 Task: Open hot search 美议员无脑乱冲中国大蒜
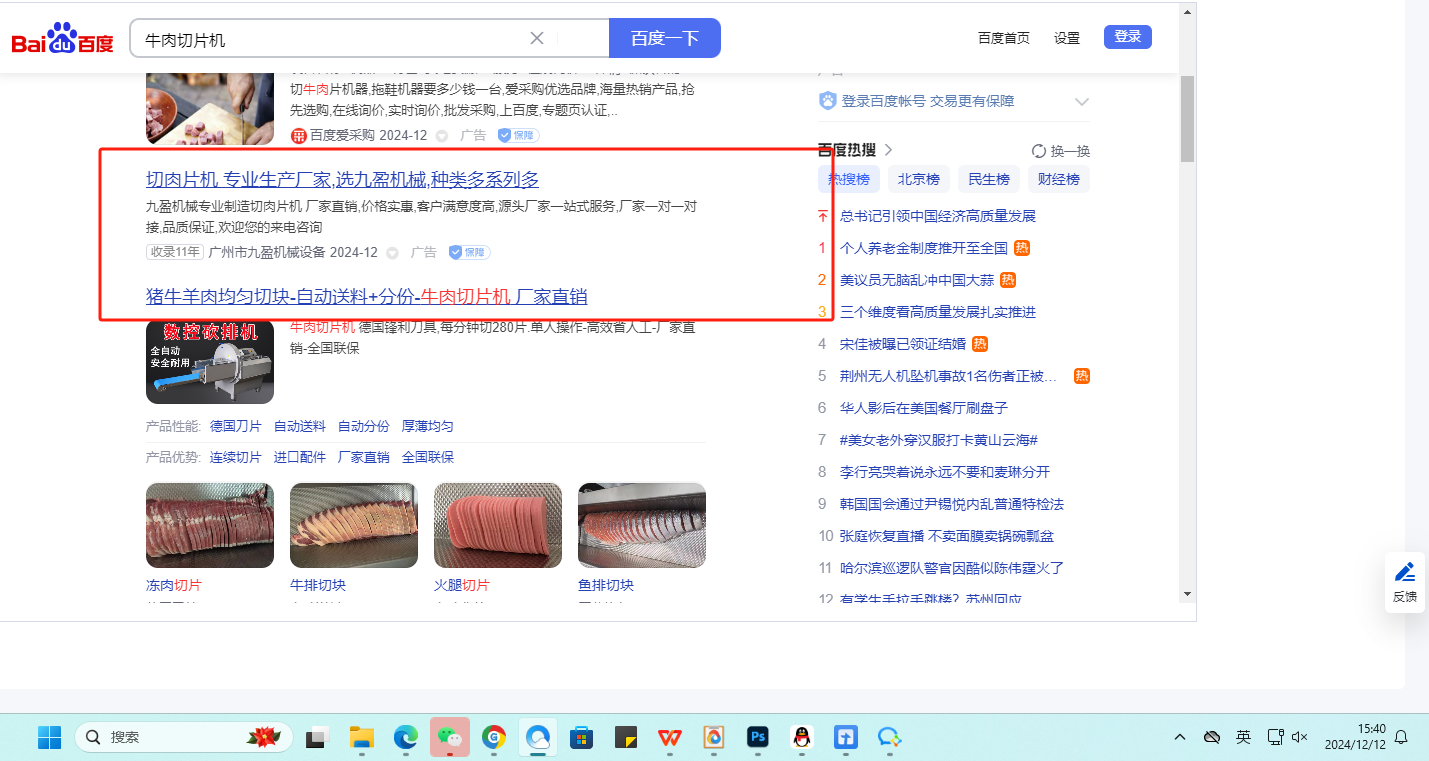pyautogui.click(x=918, y=280)
